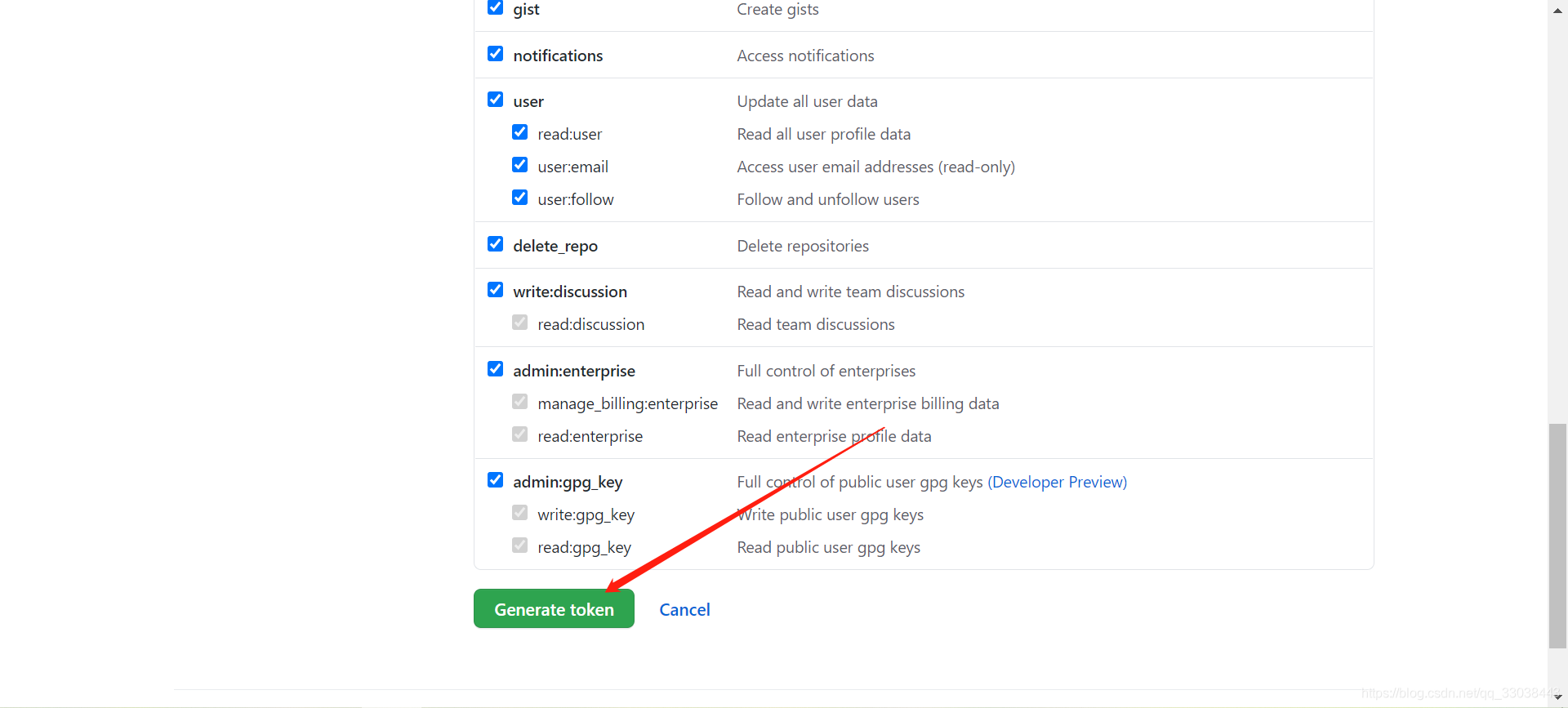The height and width of the screenshot is (708, 1568).
Task: Click the "admin:enterprise" scope label
Action: tap(574, 371)
